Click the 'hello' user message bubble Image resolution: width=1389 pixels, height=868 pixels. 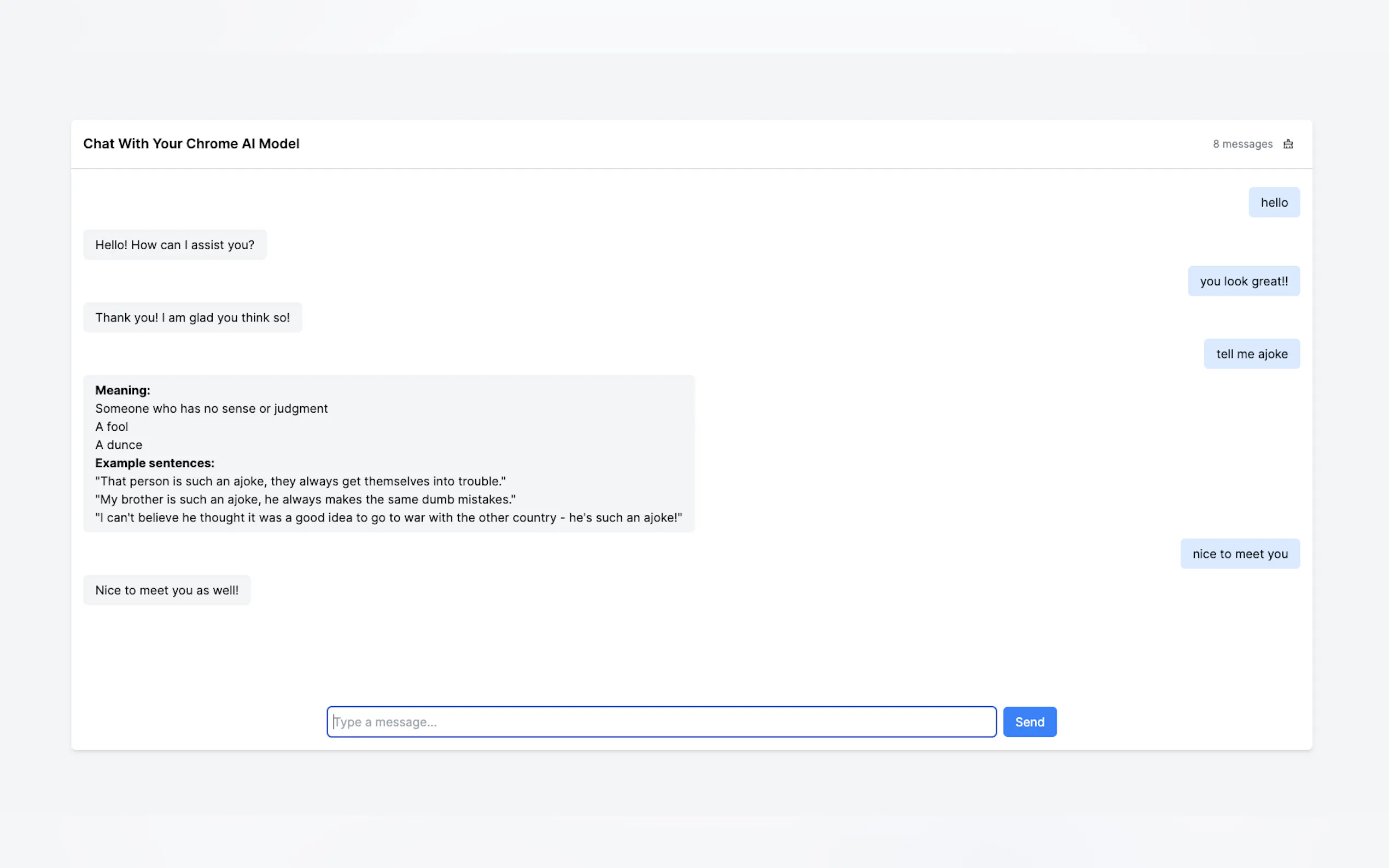(1274, 203)
